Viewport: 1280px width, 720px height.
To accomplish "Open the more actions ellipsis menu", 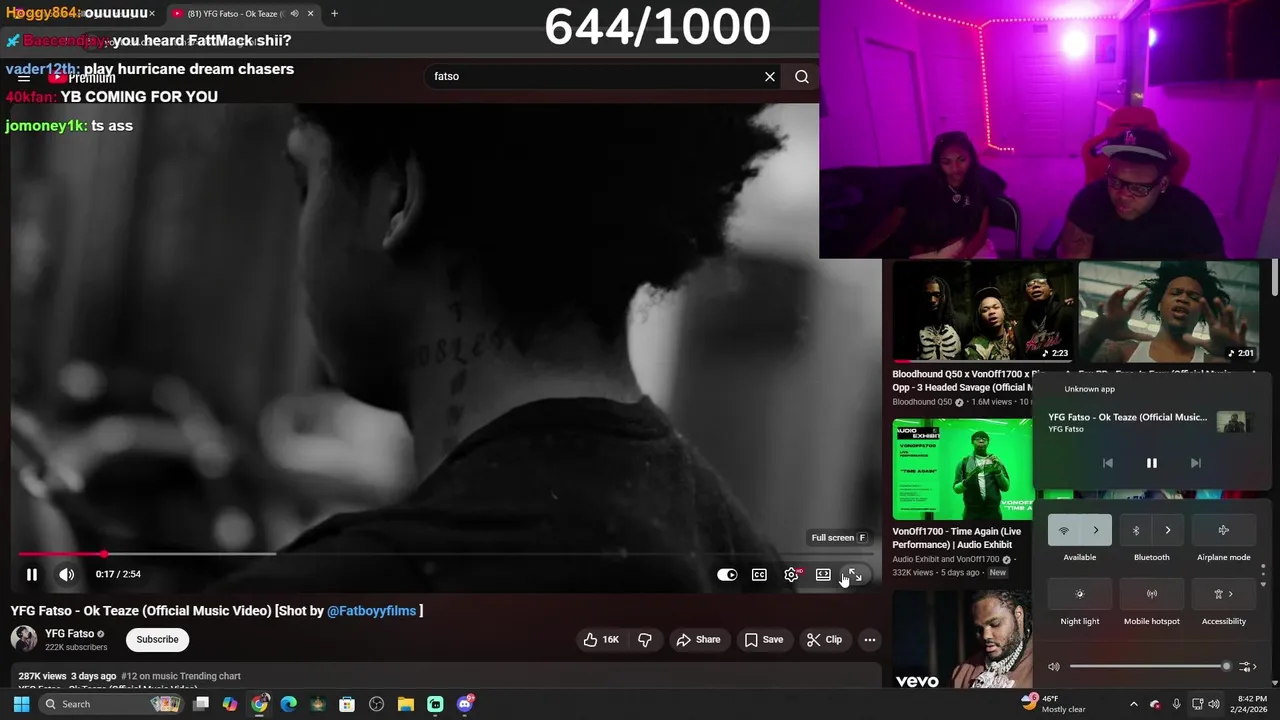I will (x=870, y=640).
